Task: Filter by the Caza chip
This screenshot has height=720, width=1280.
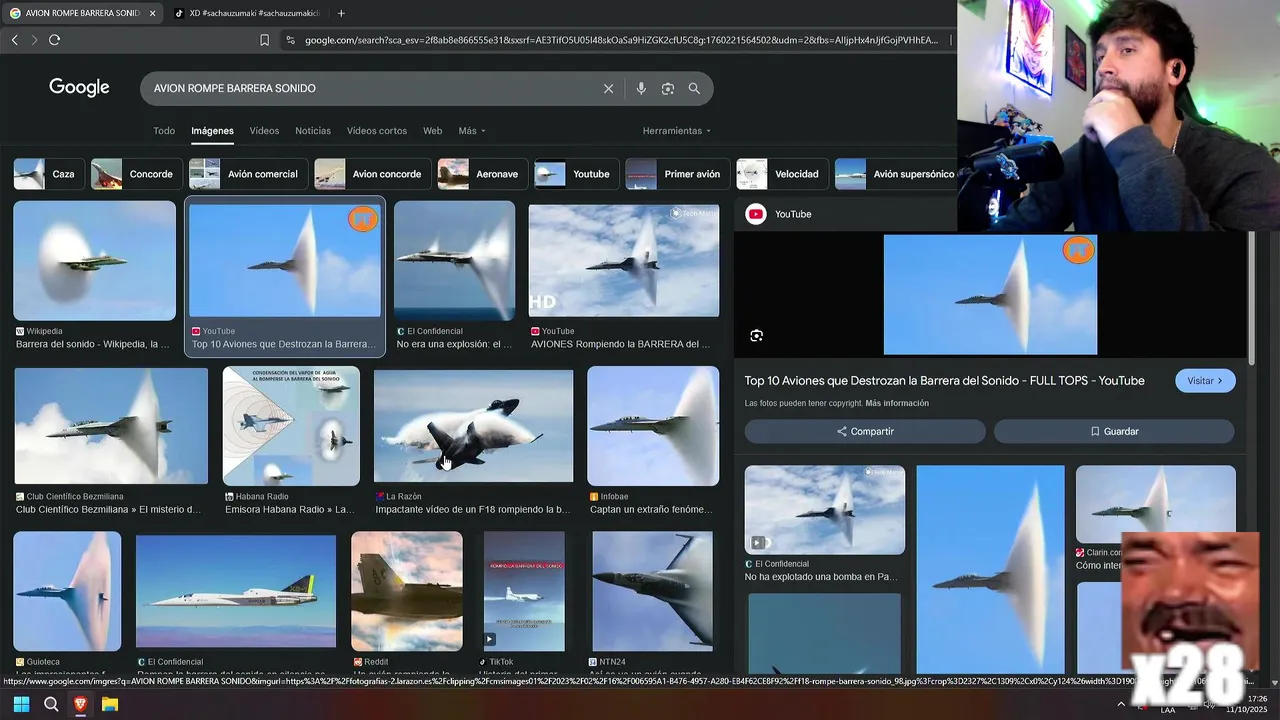Action: (48, 174)
